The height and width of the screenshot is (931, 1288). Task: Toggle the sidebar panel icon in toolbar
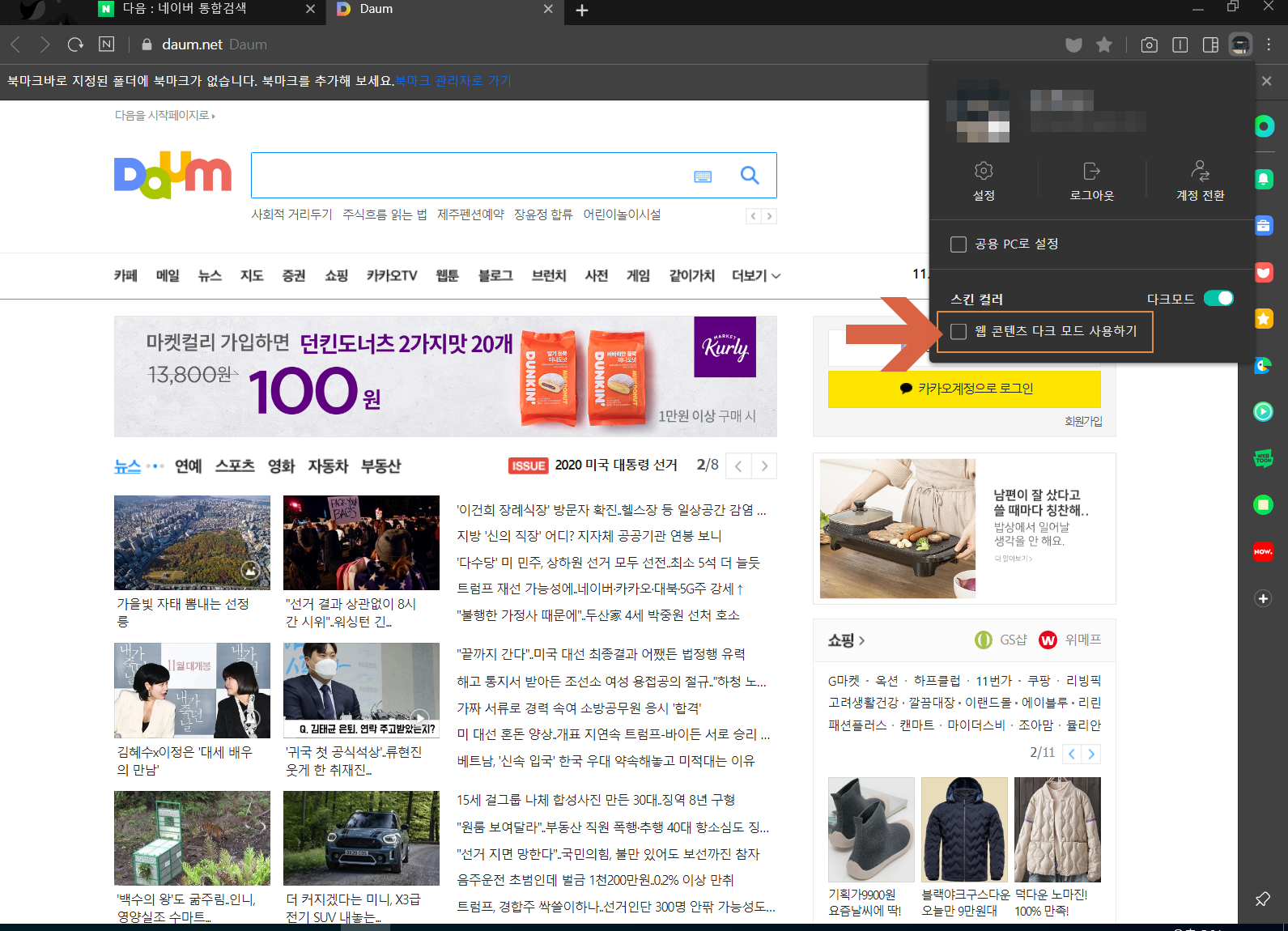click(1211, 45)
